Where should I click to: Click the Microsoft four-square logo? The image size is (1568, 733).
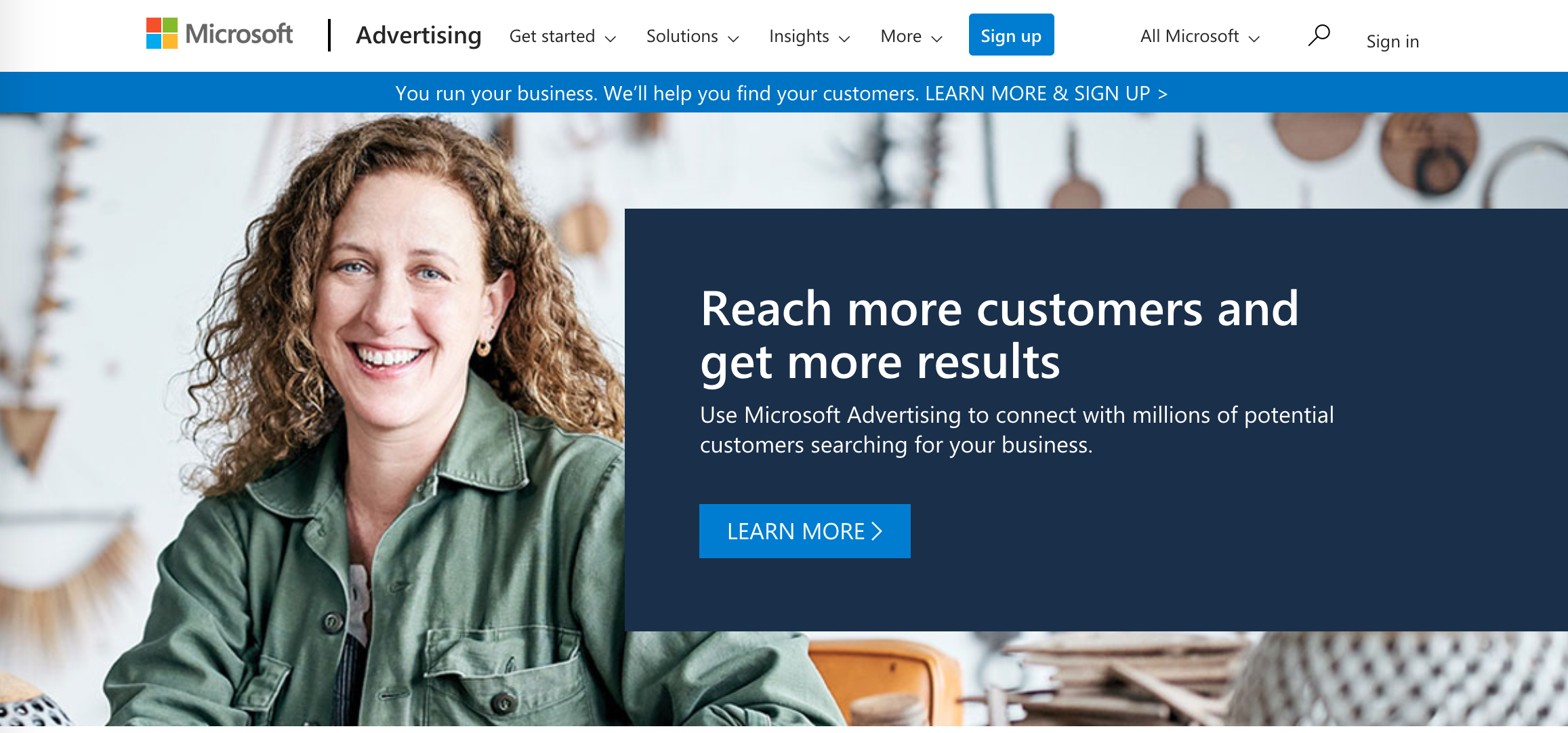tap(162, 34)
